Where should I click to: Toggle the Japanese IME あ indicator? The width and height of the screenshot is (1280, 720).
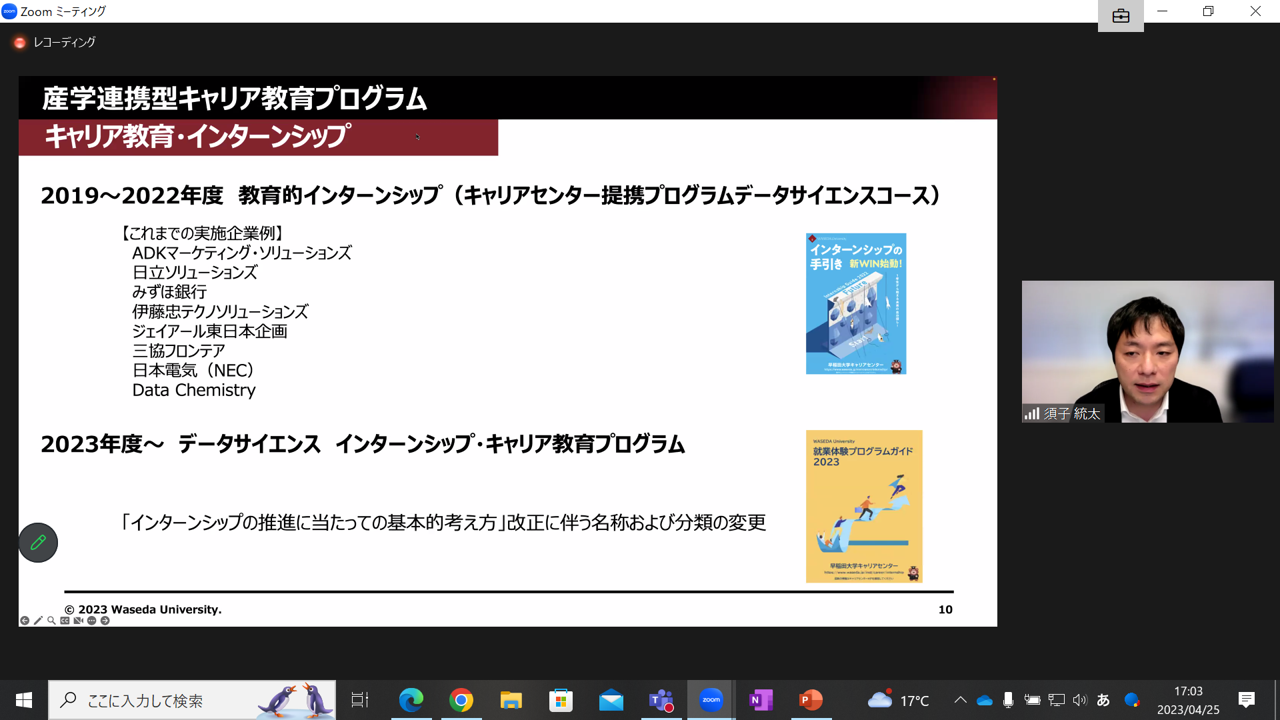click(1104, 700)
